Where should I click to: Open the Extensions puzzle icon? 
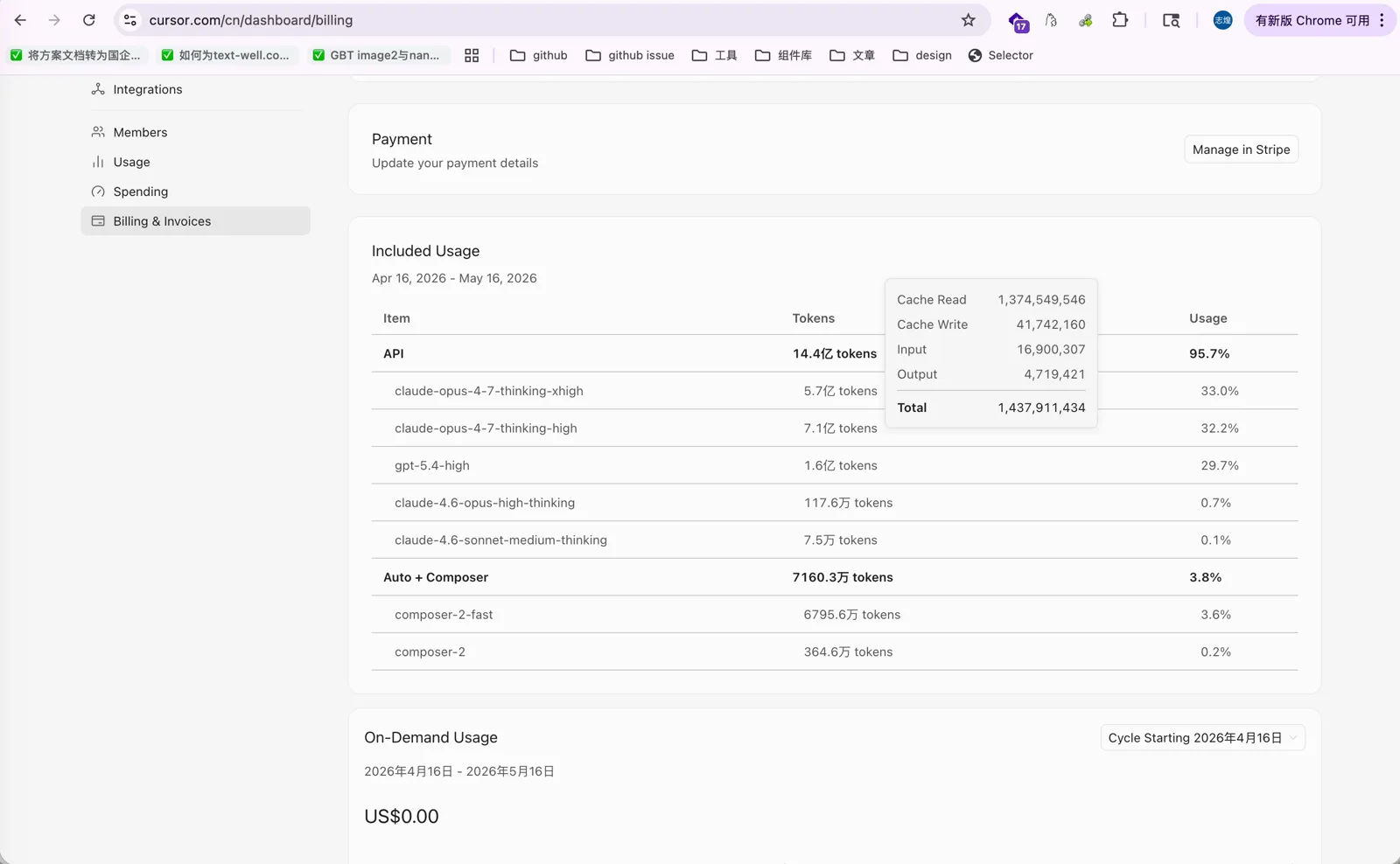pyautogui.click(x=1120, y=20)
